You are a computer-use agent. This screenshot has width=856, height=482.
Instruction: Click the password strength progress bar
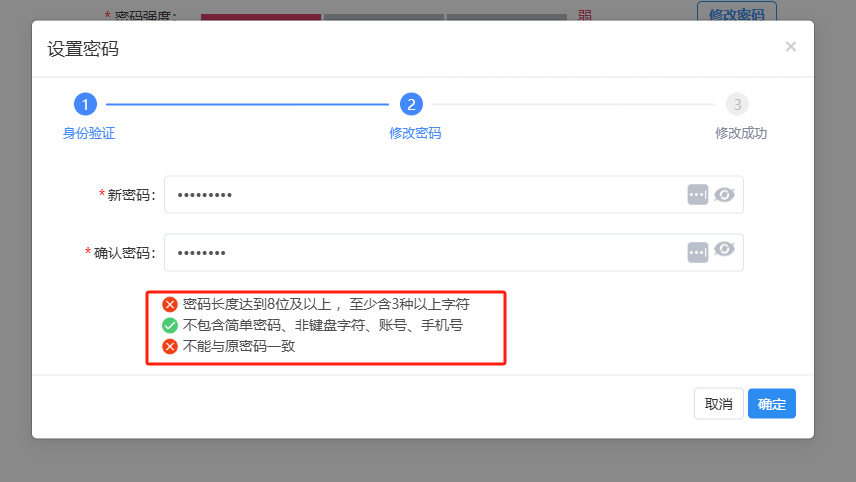coord(384,17)
